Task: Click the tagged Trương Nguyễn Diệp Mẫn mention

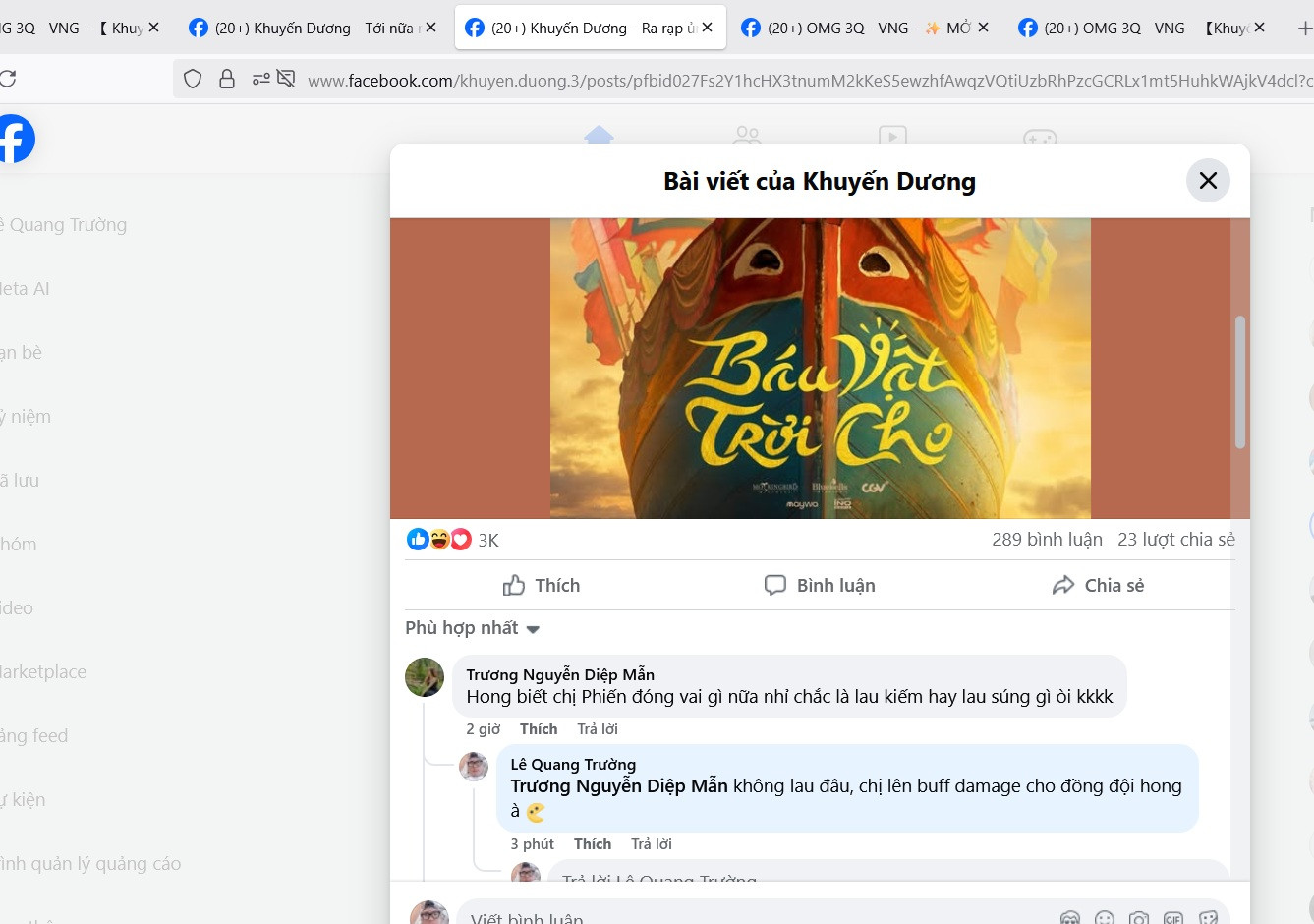Action: coord(619,785)
